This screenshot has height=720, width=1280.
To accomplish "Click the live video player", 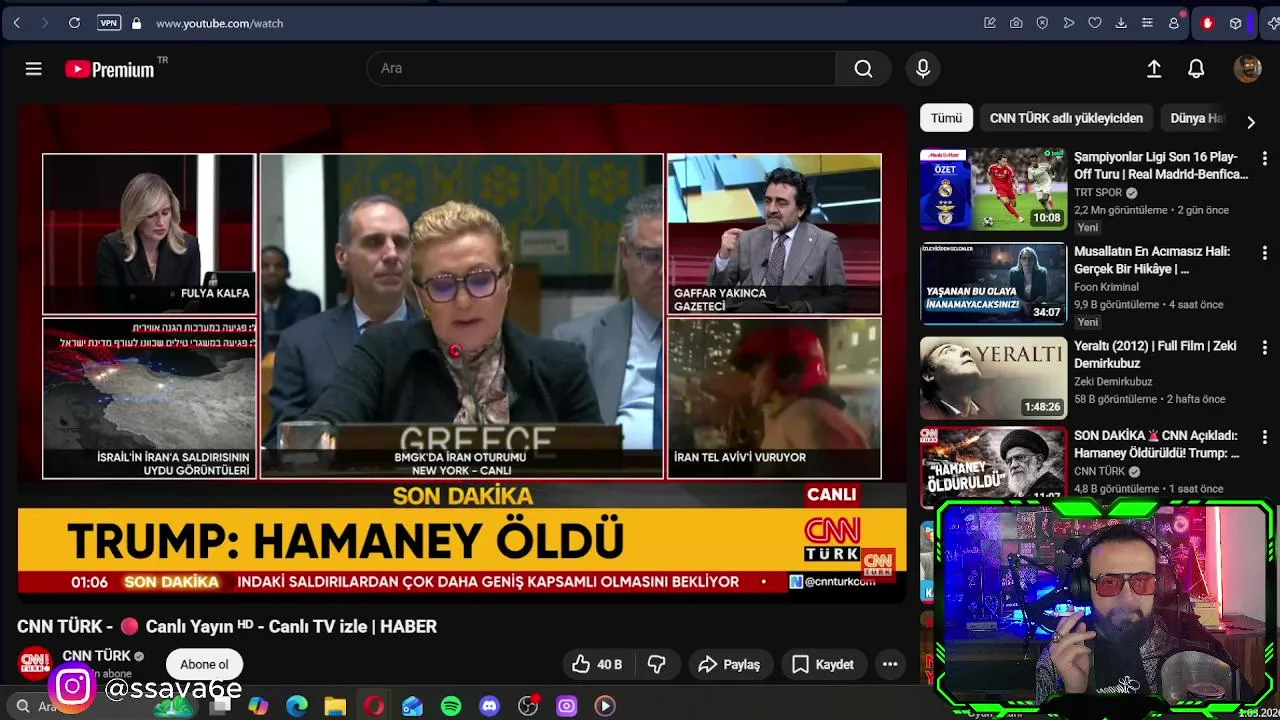I will (462, 353).
